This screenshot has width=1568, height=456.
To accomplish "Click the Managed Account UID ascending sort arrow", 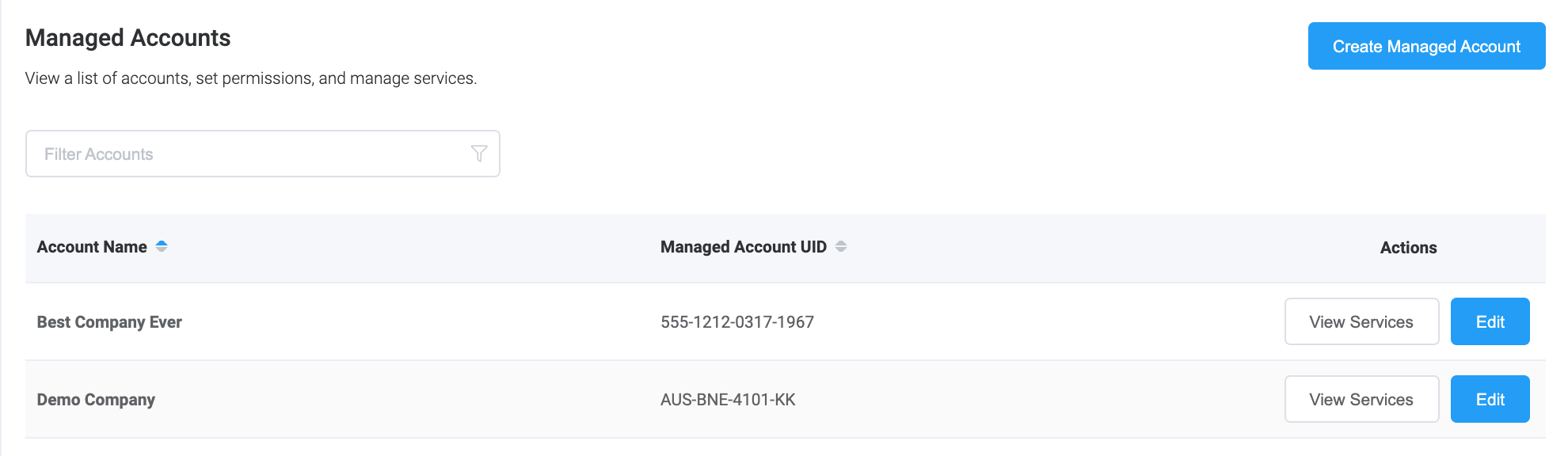I will tap(841, 243).
